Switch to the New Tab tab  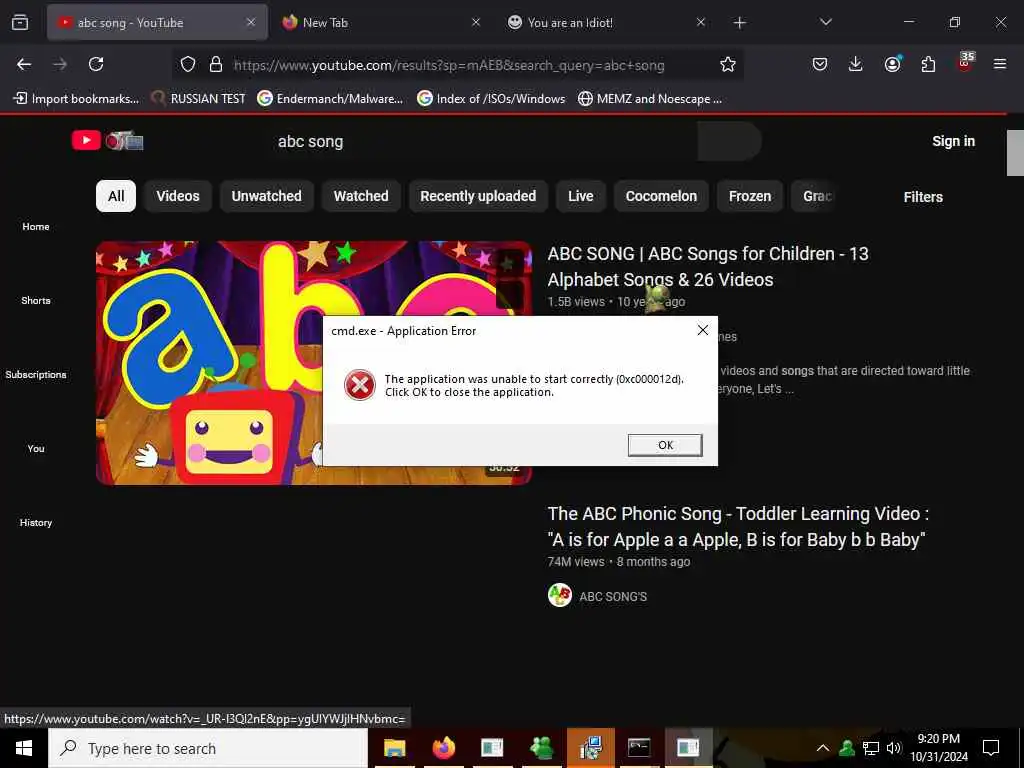tap(381, 23)
